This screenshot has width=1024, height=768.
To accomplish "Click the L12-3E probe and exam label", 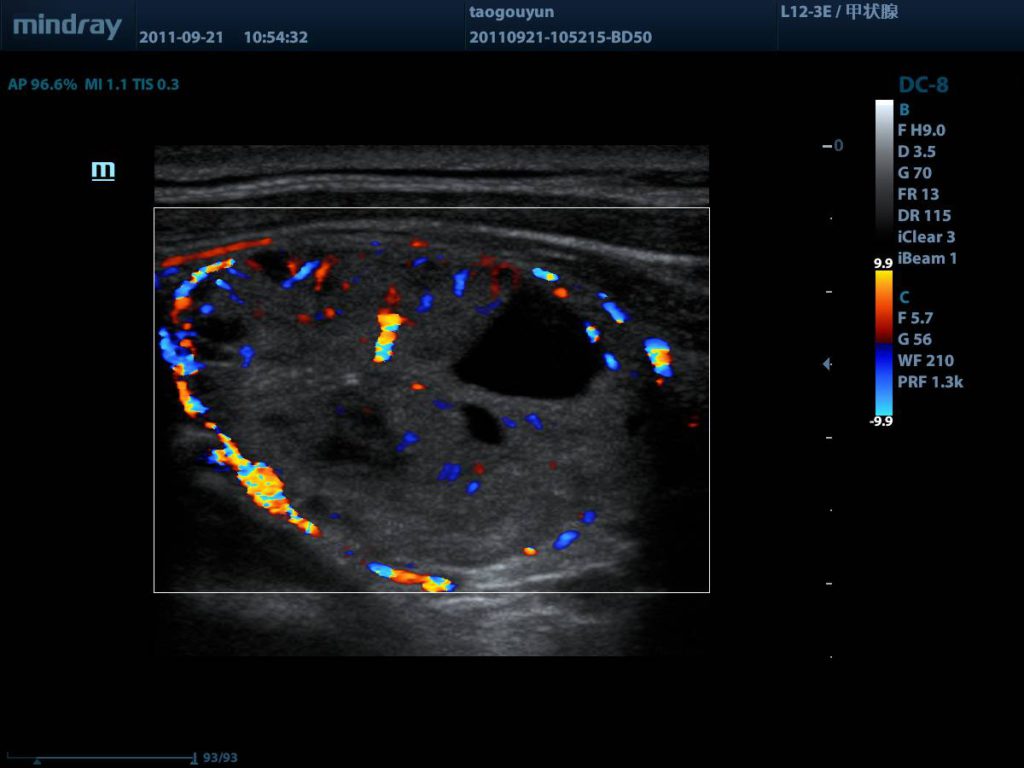I will click(x=838, y=12).
